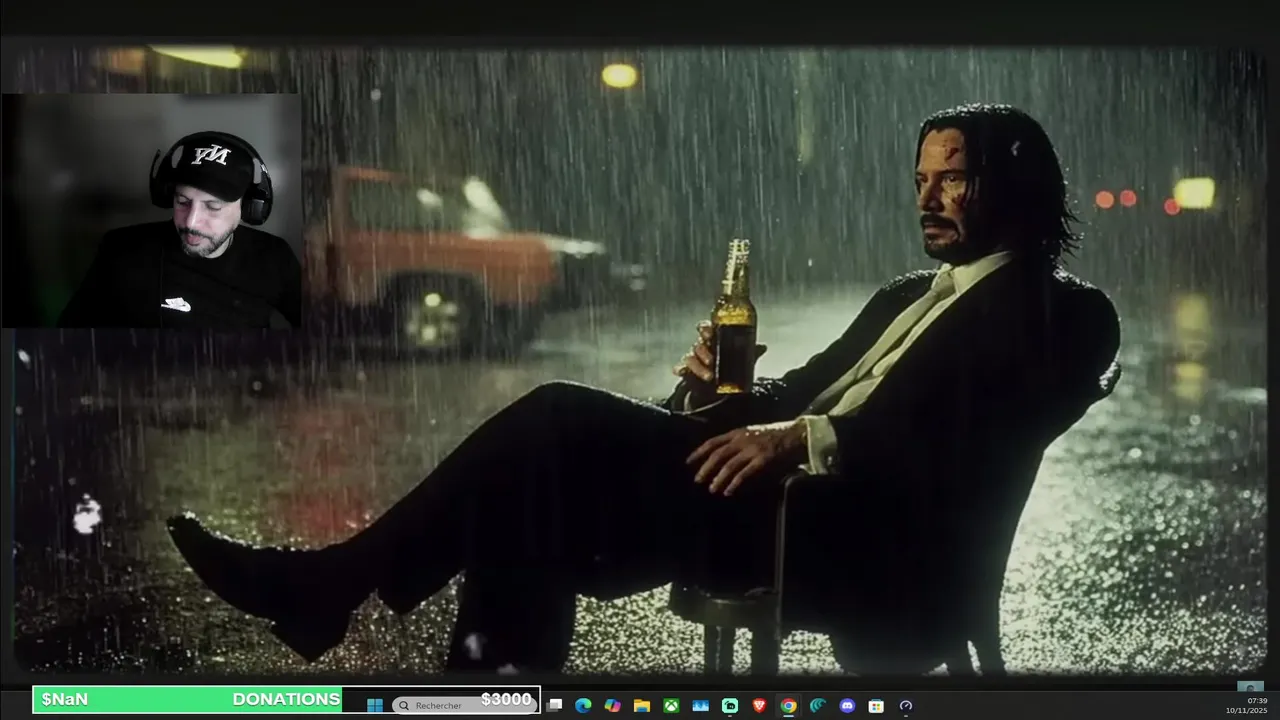Screen dimensions: 1280x720
Task: Launch Brave browser from taskbar
Action: pyautogui.click(x=759, y=705)
